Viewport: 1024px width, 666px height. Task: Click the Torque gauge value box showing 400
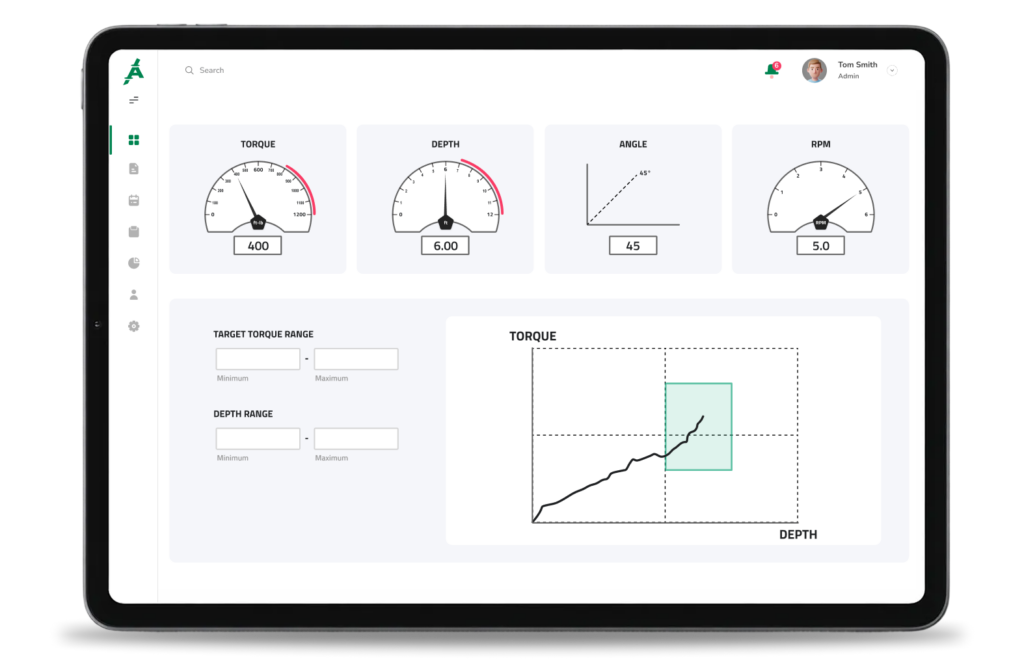258,246
